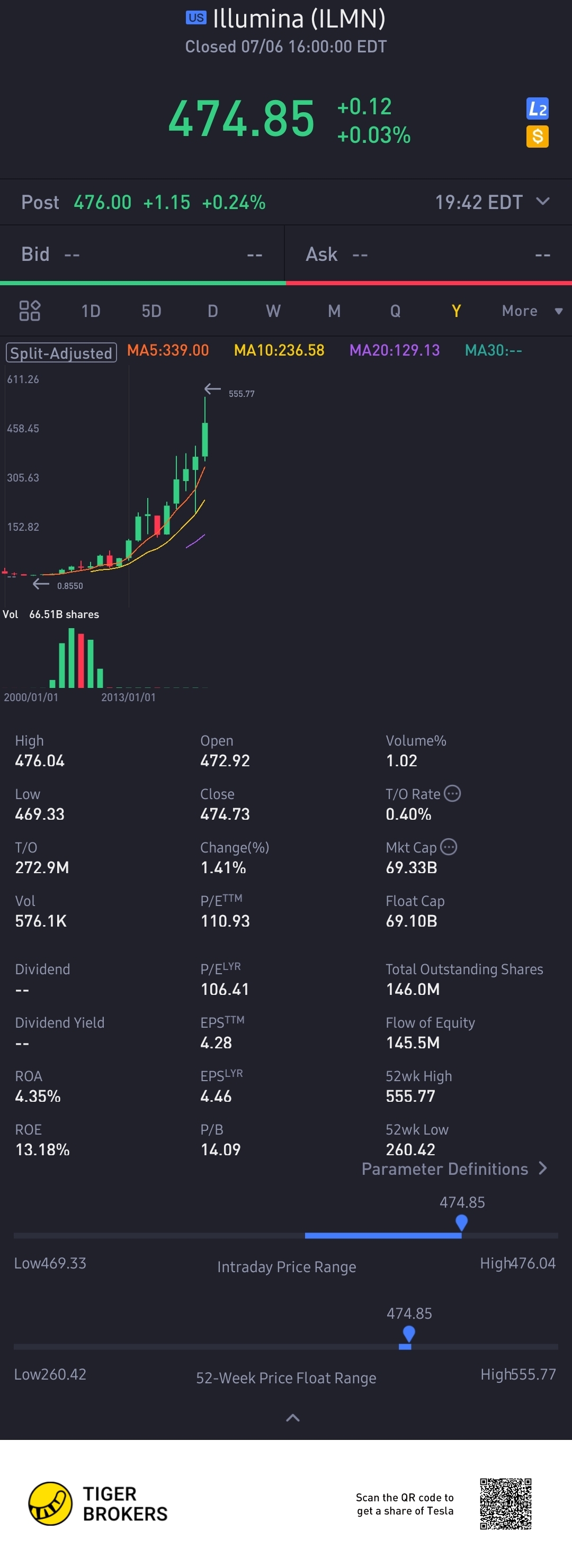This screenshot has width=572, height=1568.
Task: Switch to the 1D chart tab
Action: click(91, 311)
